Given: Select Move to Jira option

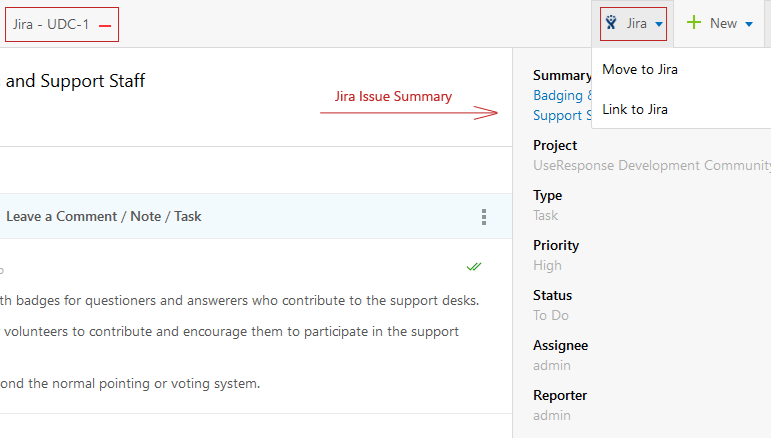Looking at the screenshot, I should point(640,69).
